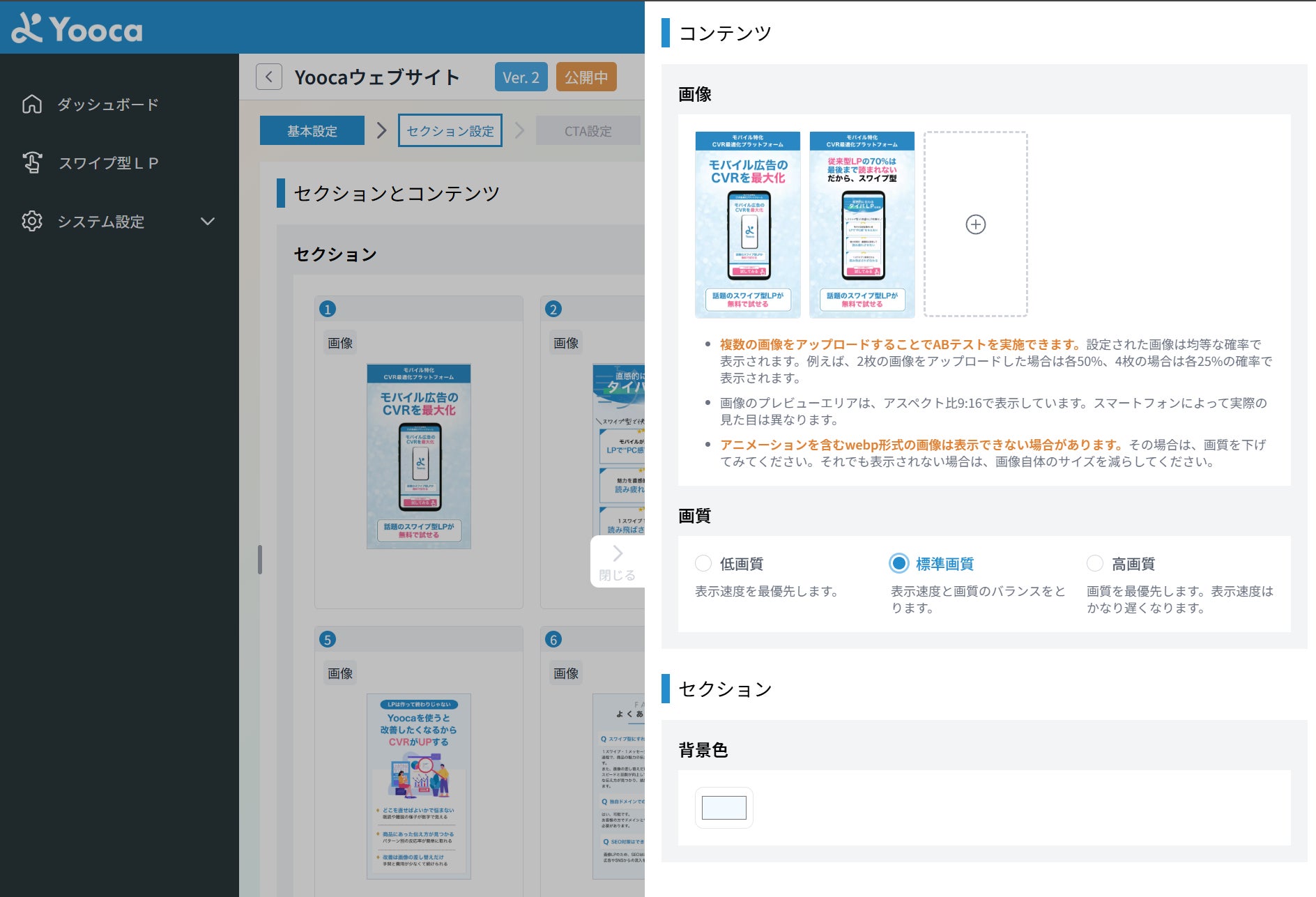Viewport: 1316px width, 897px height.
Task: Open section 5 image thumbnail
Action: point(419,786)
